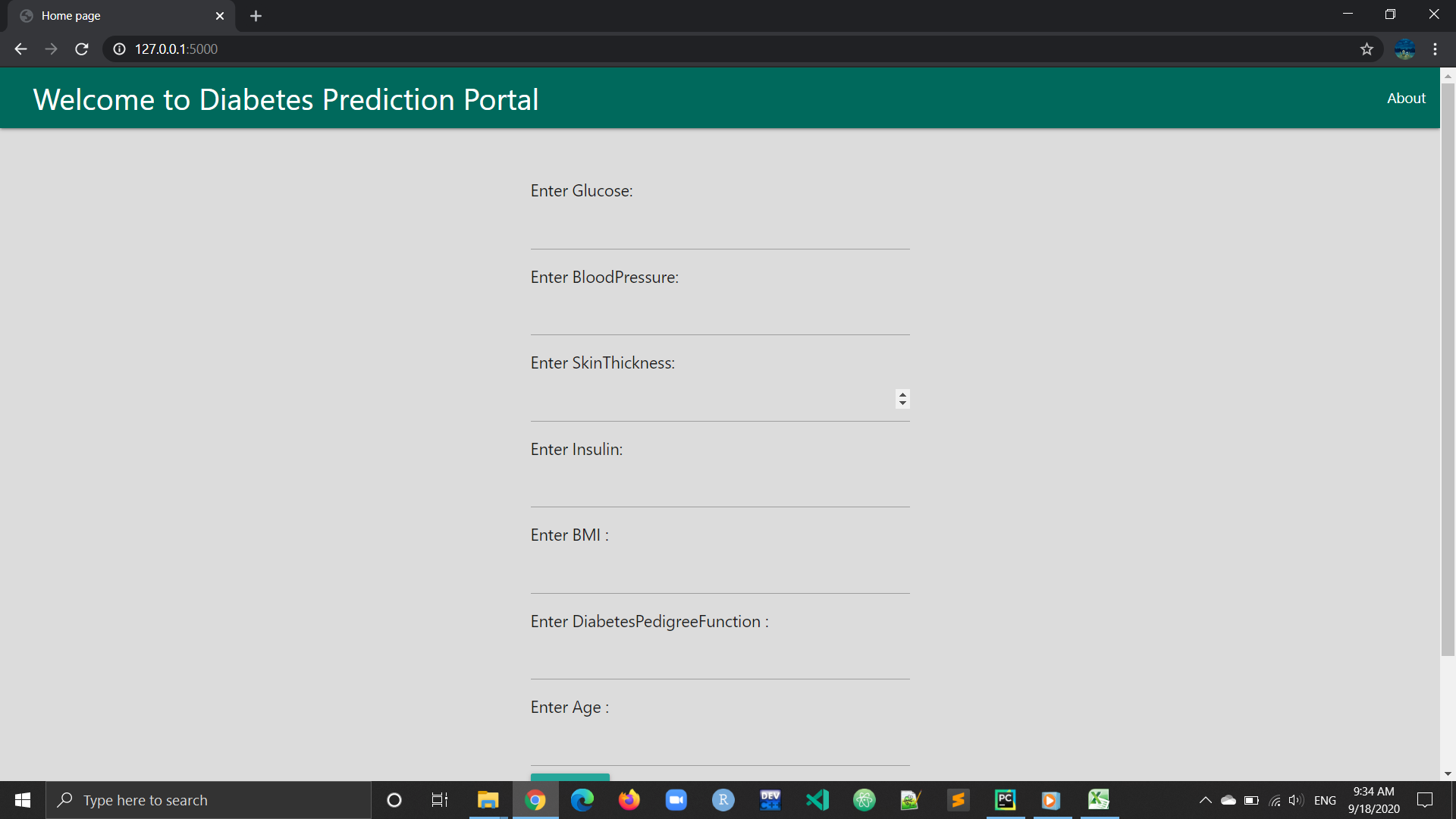This screenshot has height=819, width=1456.
Task: Switch to PyCharm on the taskbar
Action: [x=1006, y=800]
